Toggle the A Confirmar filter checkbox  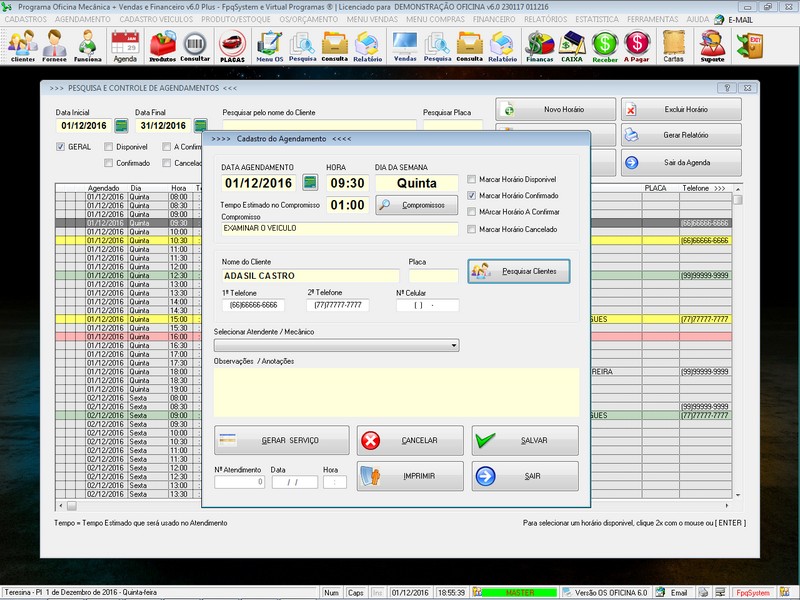coord(166,147)
